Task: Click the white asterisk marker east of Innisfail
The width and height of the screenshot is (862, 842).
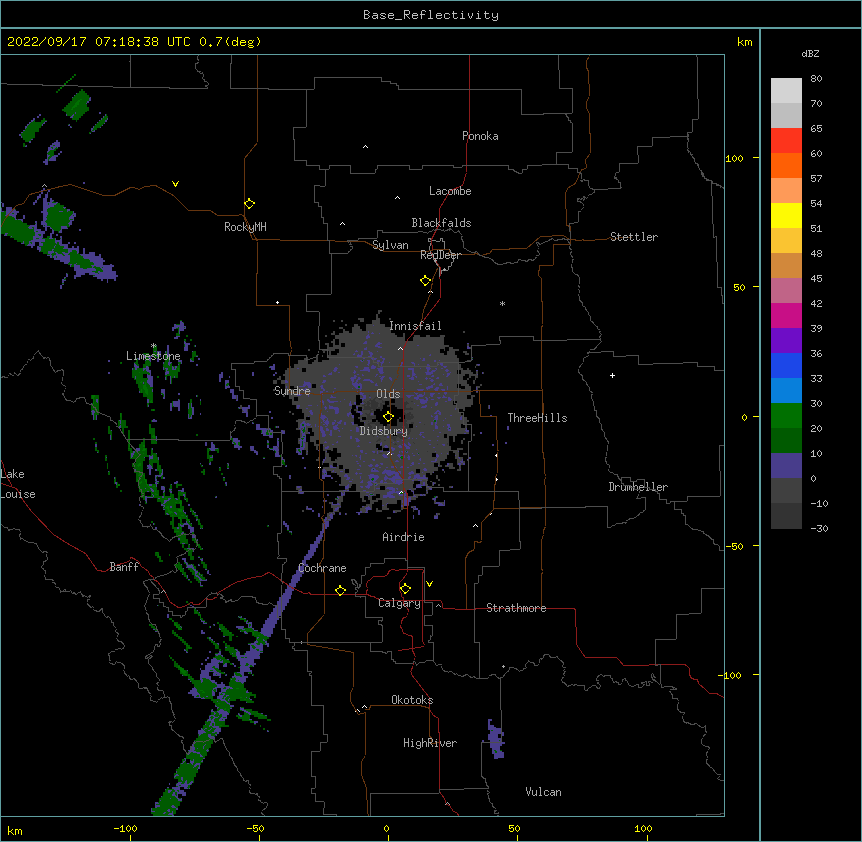Action: (x=502, y=303)
